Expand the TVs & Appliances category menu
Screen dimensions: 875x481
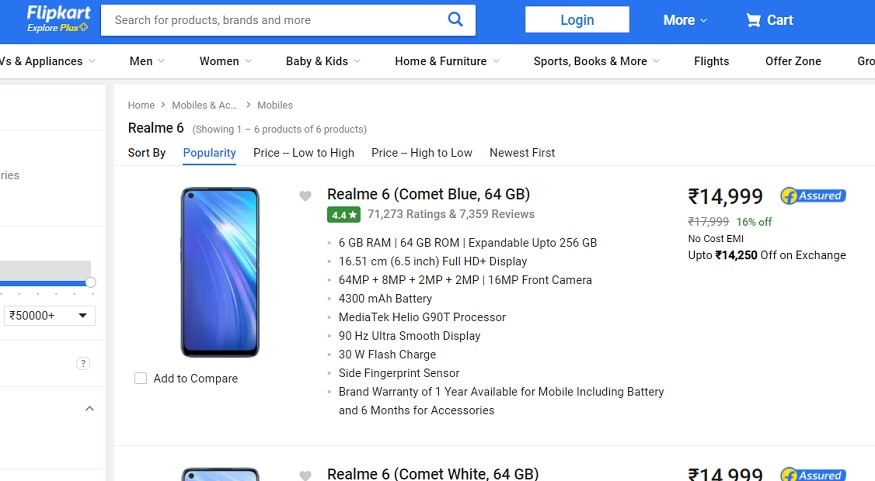coord(47,61)
